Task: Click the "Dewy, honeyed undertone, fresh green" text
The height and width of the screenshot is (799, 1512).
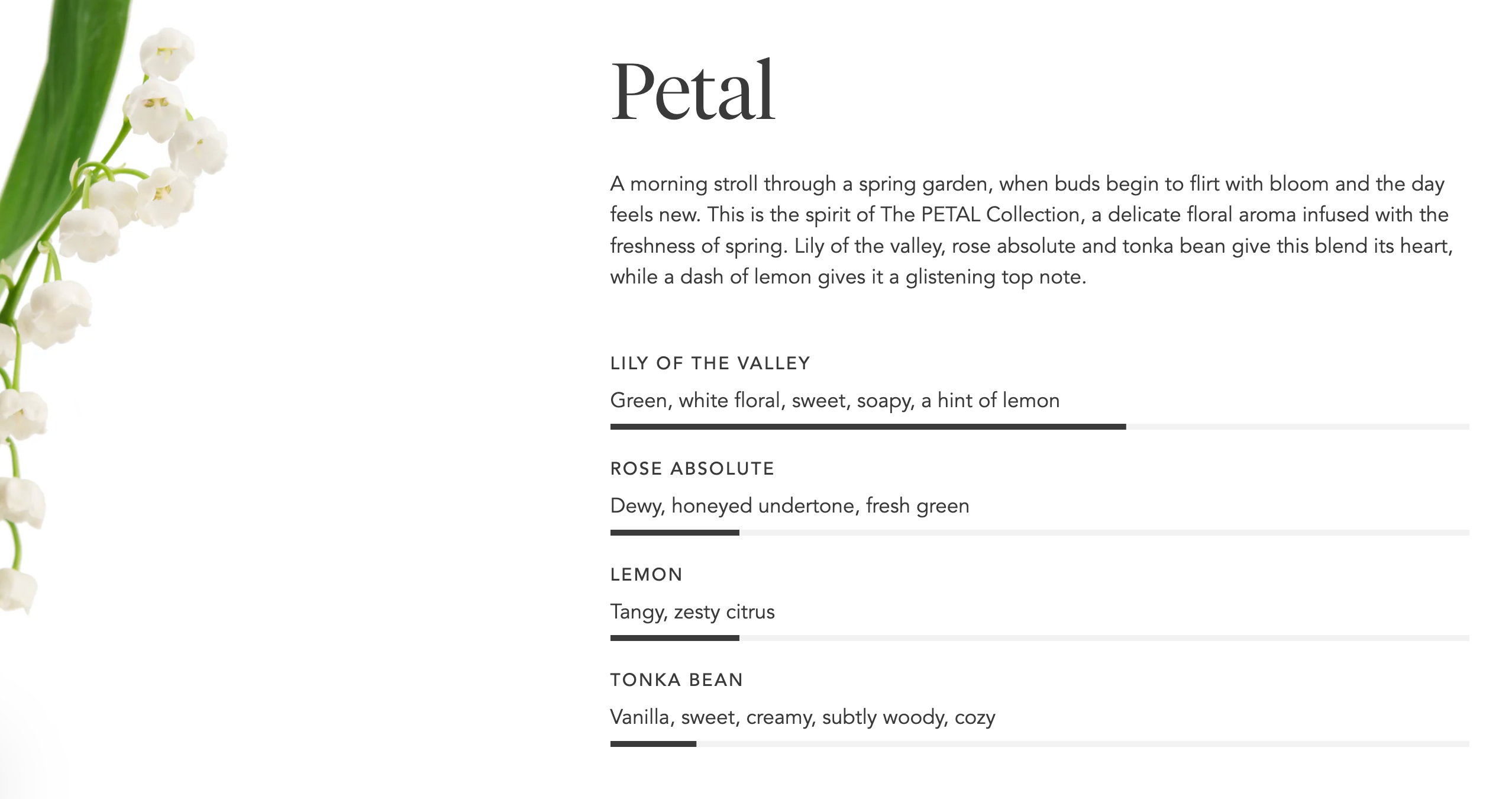Action: coord(789,506)
